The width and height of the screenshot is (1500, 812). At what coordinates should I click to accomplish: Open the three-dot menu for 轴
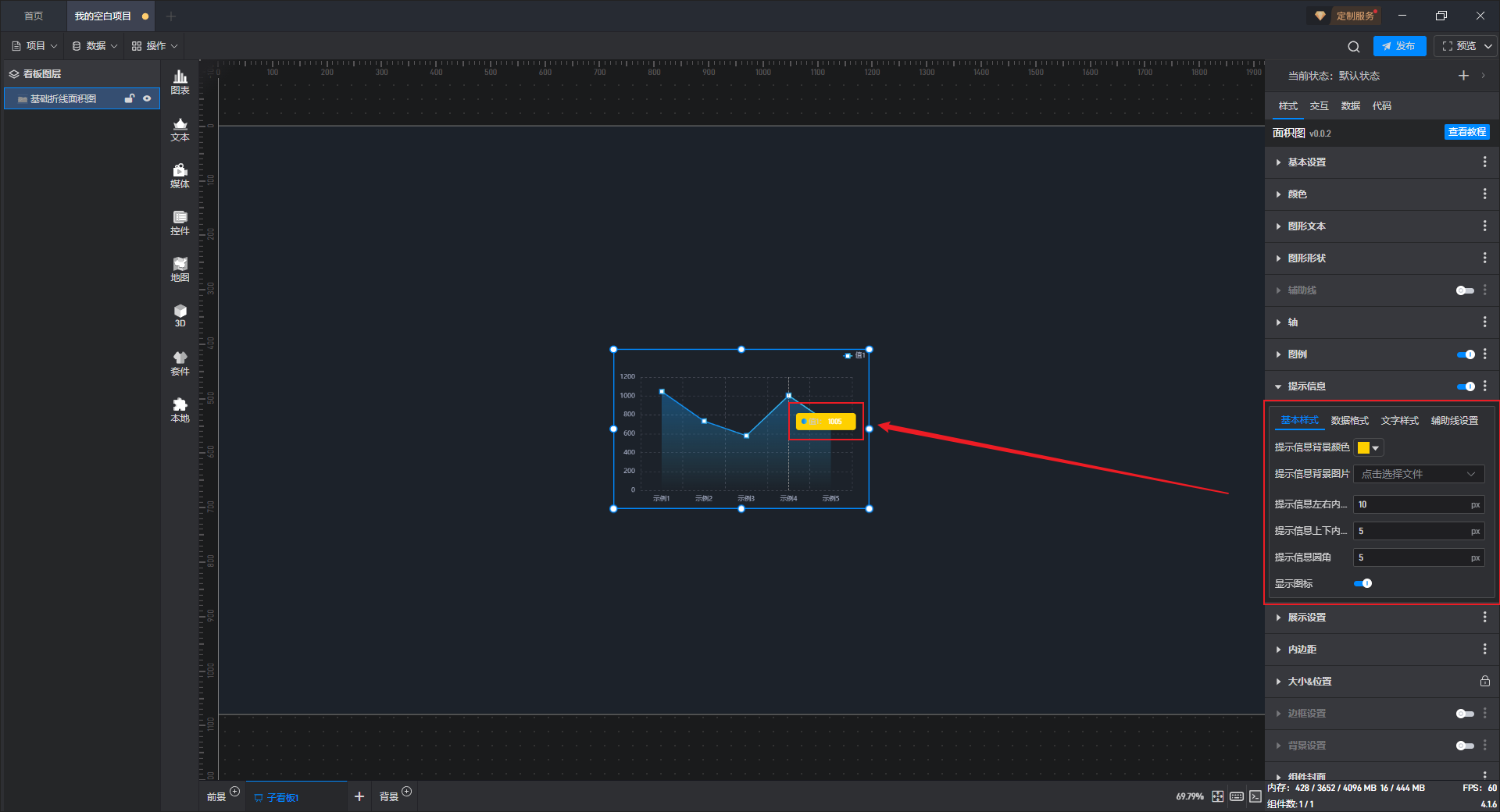click(1484, 322)
